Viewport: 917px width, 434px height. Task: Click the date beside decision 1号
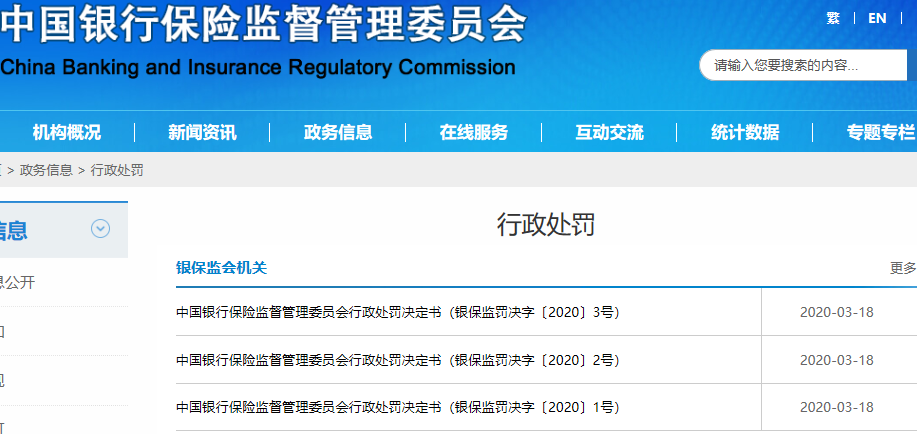[x=836, y=408]
